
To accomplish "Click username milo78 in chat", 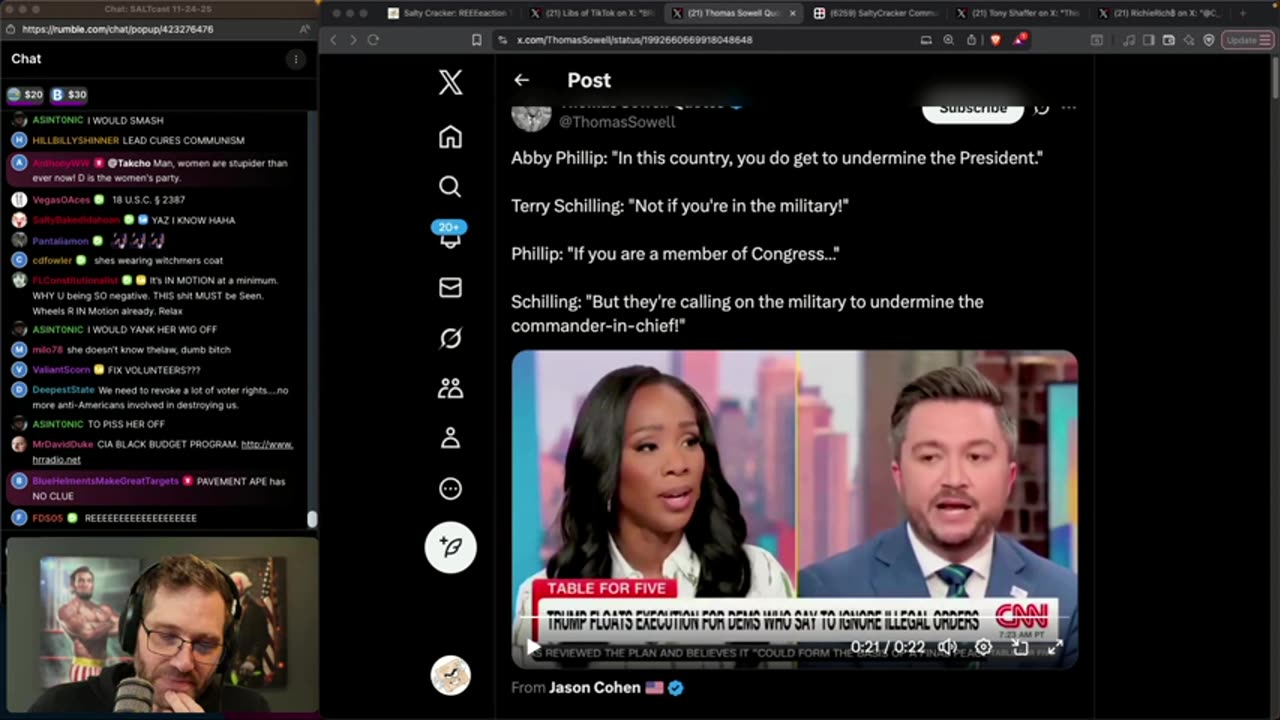I will coord(47,350).
